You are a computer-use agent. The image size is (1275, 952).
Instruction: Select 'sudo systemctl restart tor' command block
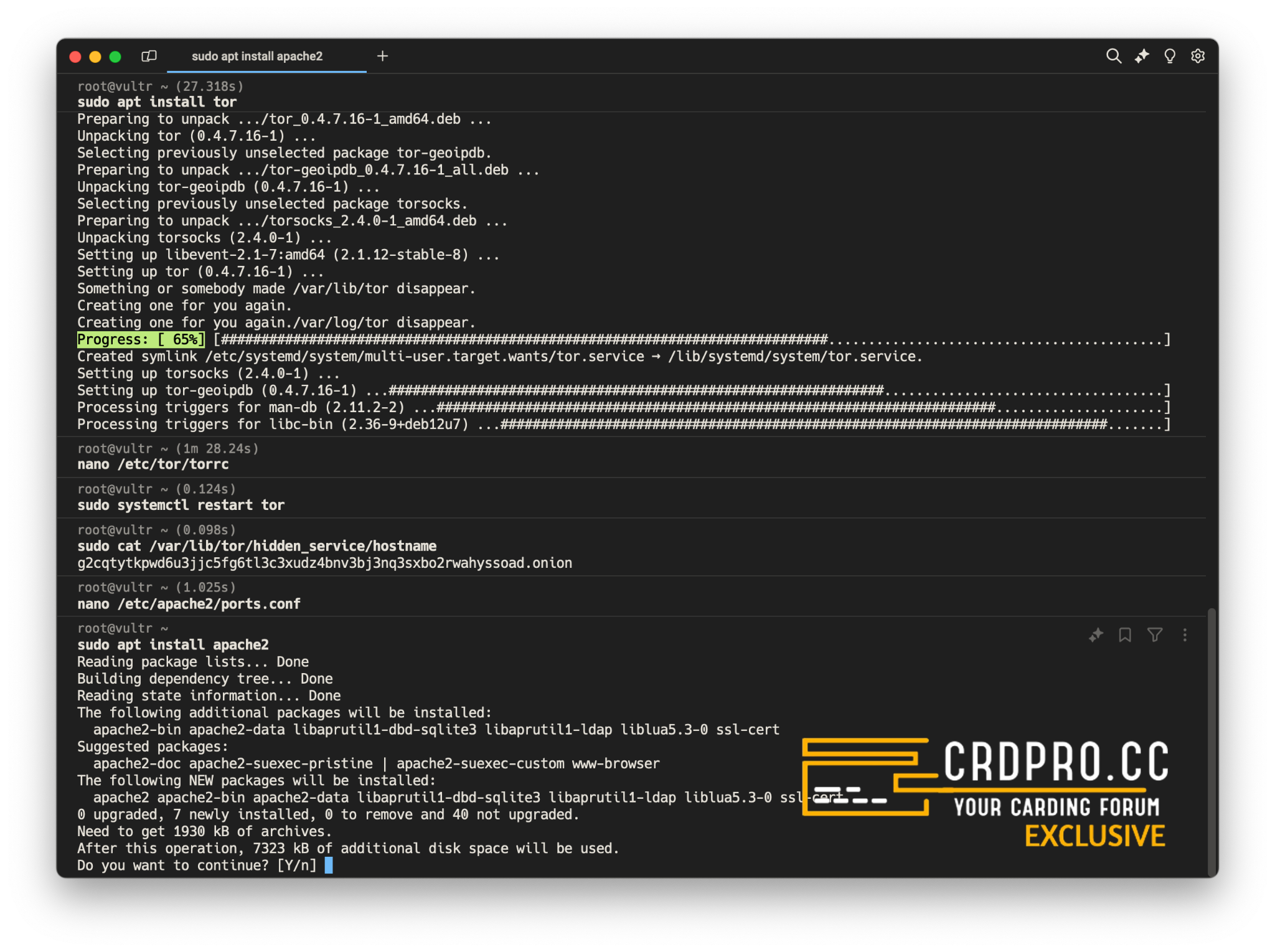(x=181, y=505)
